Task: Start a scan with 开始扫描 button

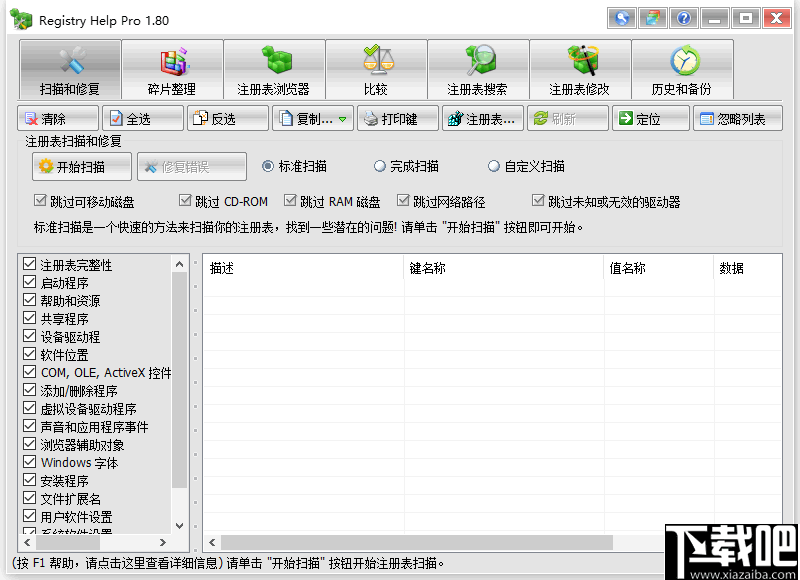Action: (x=81, y=166)
